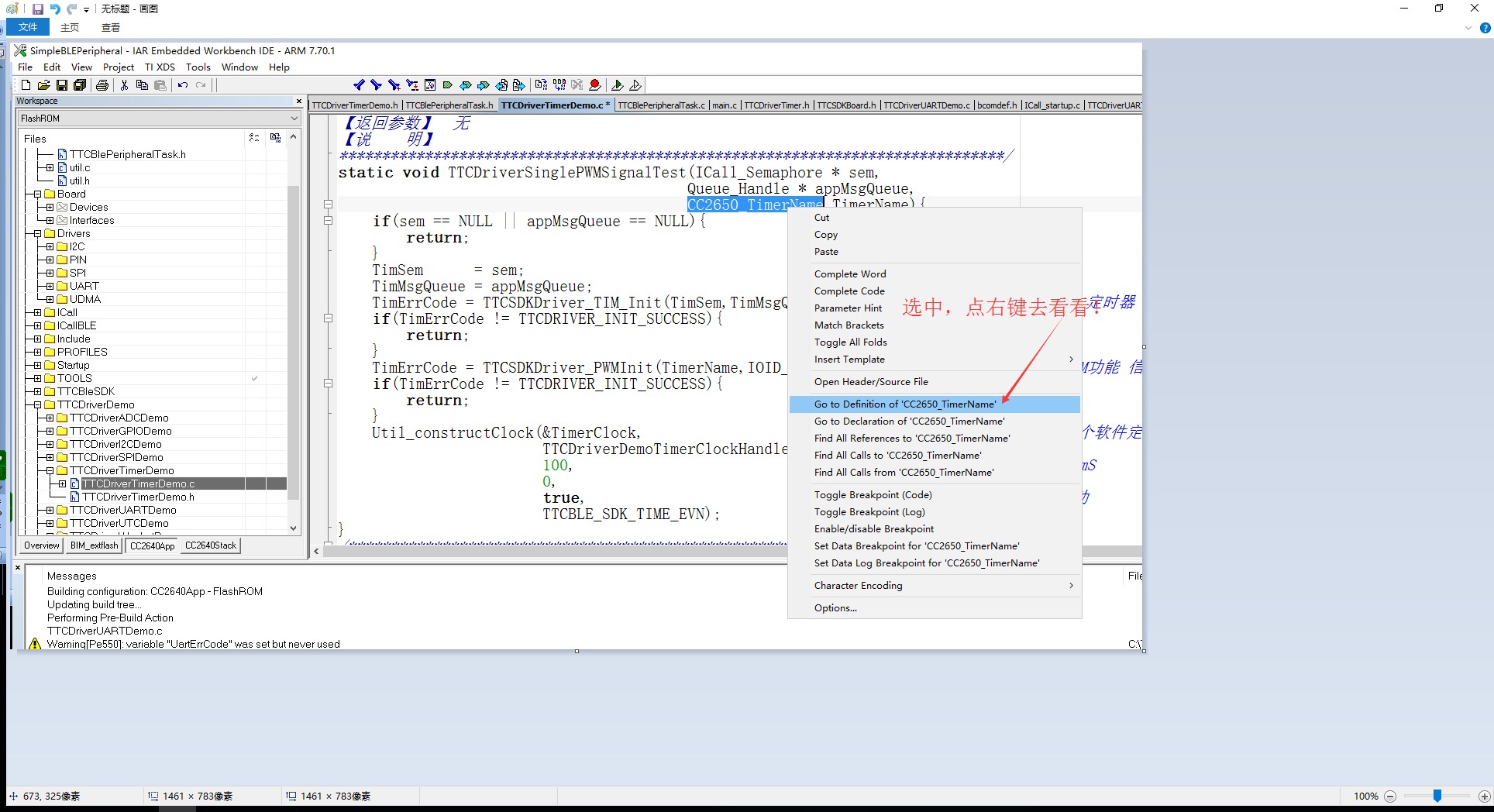Click the IAR Navigate Backward arrow icon
This screenshot has width=1494, height=812.
[466, 85]
